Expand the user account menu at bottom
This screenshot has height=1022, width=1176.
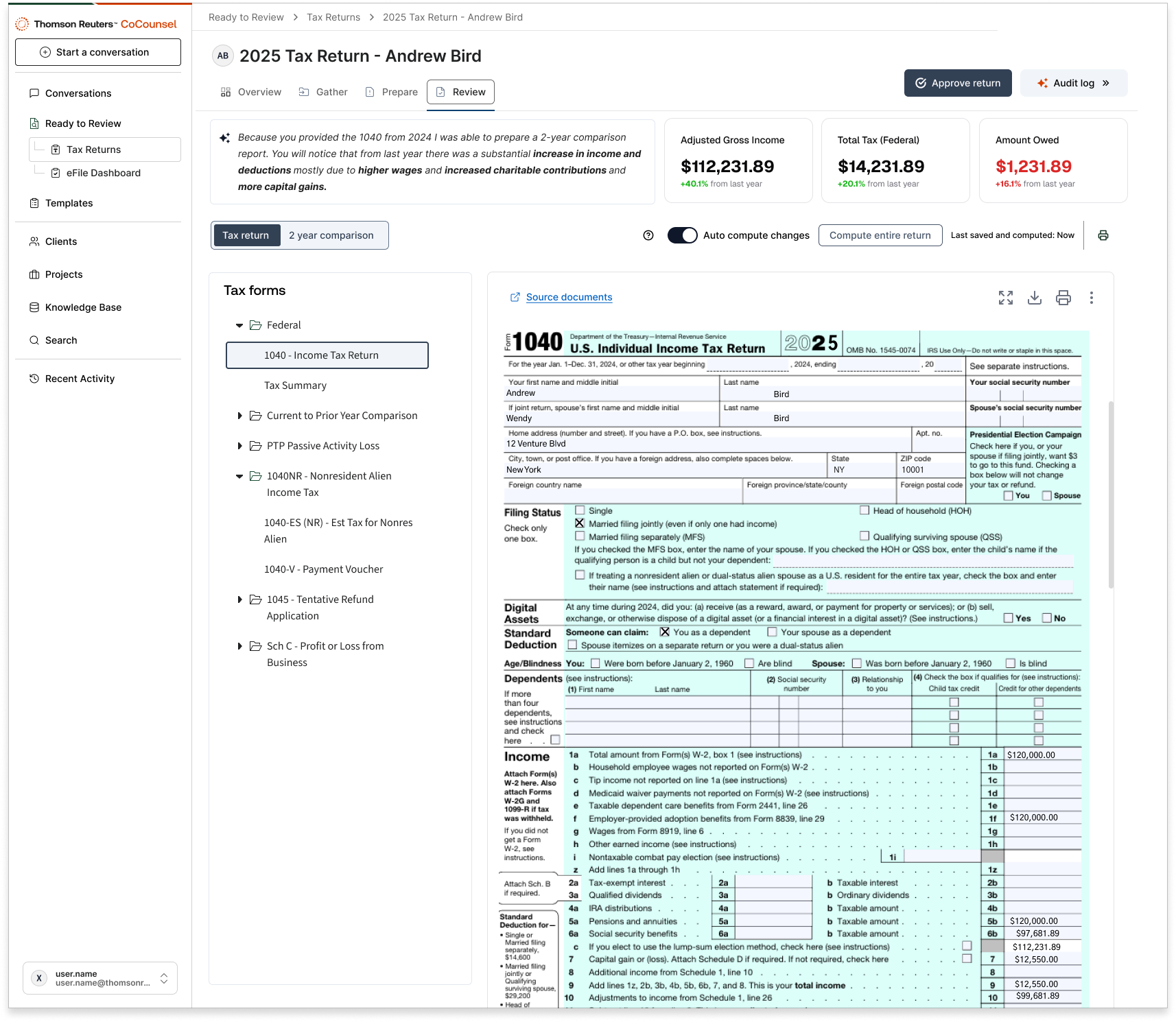point(163,978)
